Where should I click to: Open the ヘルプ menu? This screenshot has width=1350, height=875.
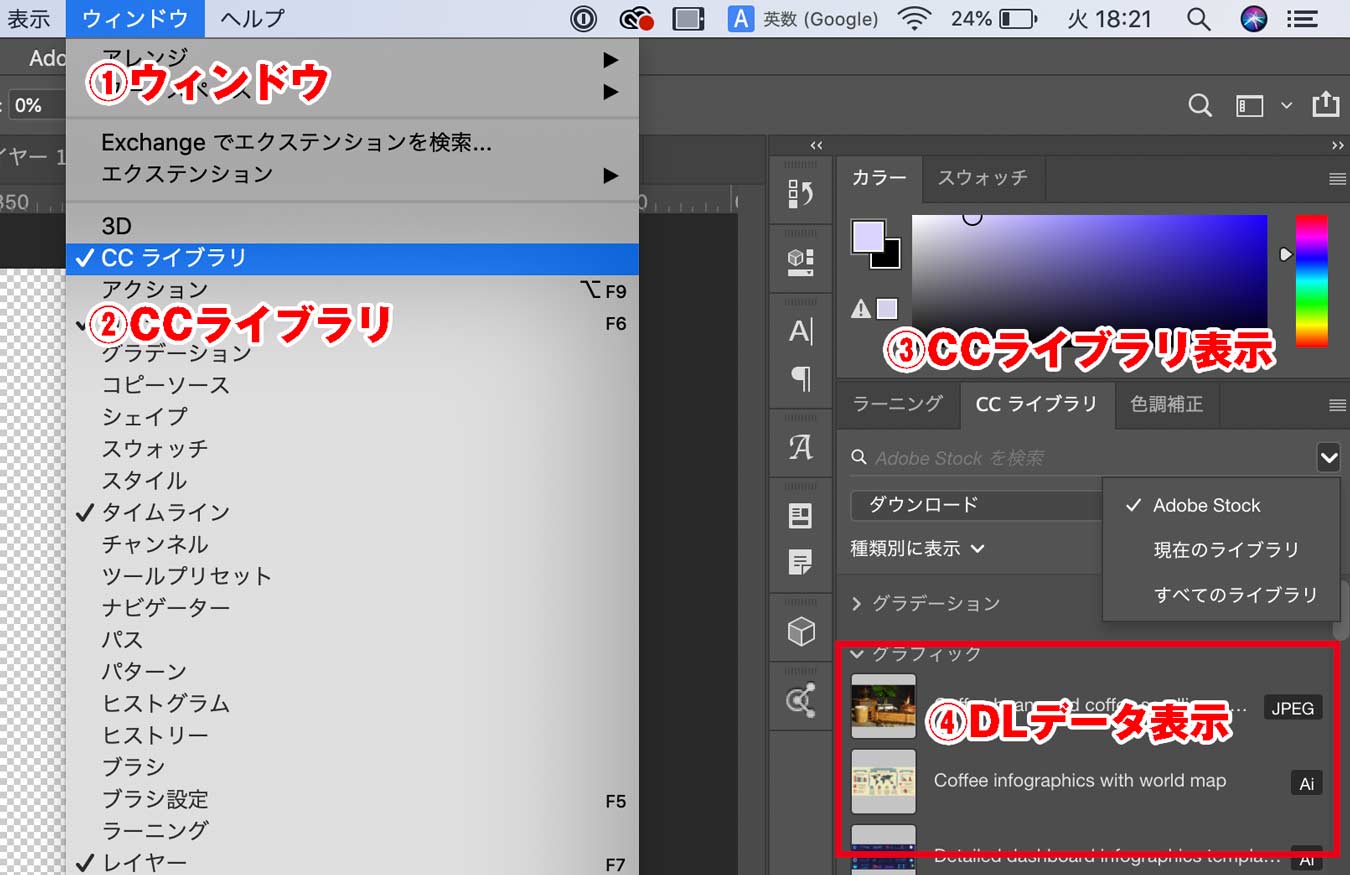click(252, 18)
